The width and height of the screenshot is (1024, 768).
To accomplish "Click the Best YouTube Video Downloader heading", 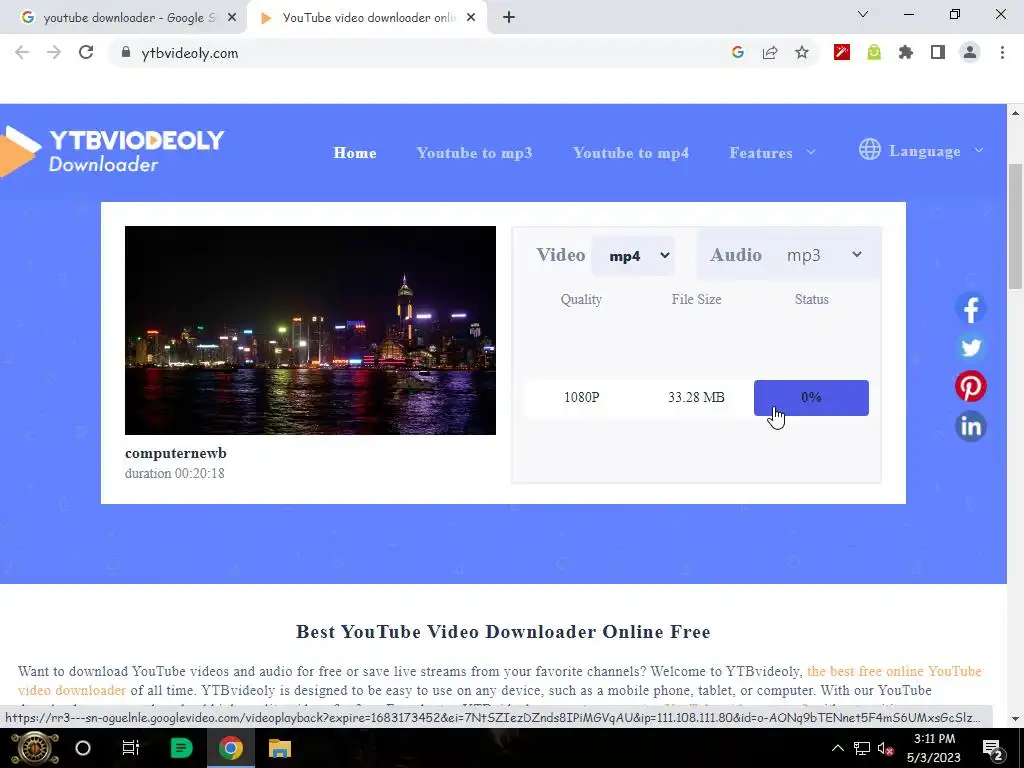I will [x=503, y=632].
